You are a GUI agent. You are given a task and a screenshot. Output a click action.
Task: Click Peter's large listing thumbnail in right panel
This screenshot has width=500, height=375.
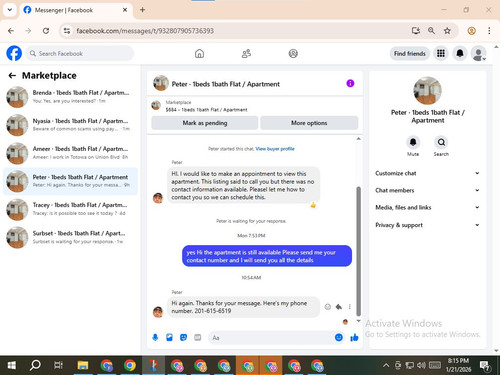click(x=427, y=90)
